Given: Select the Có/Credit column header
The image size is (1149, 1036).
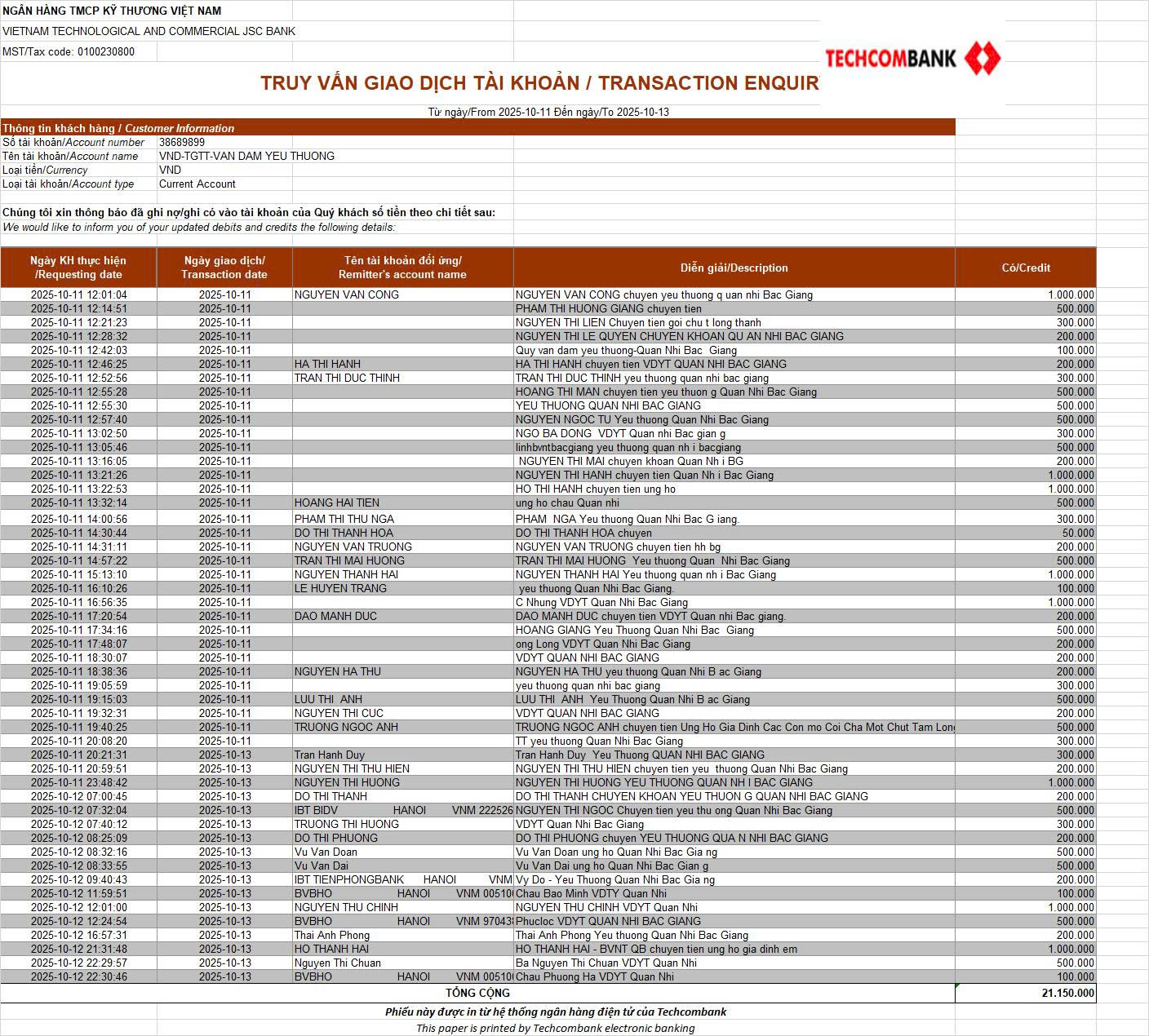Looking at the screenshot, I should 1025,268.
